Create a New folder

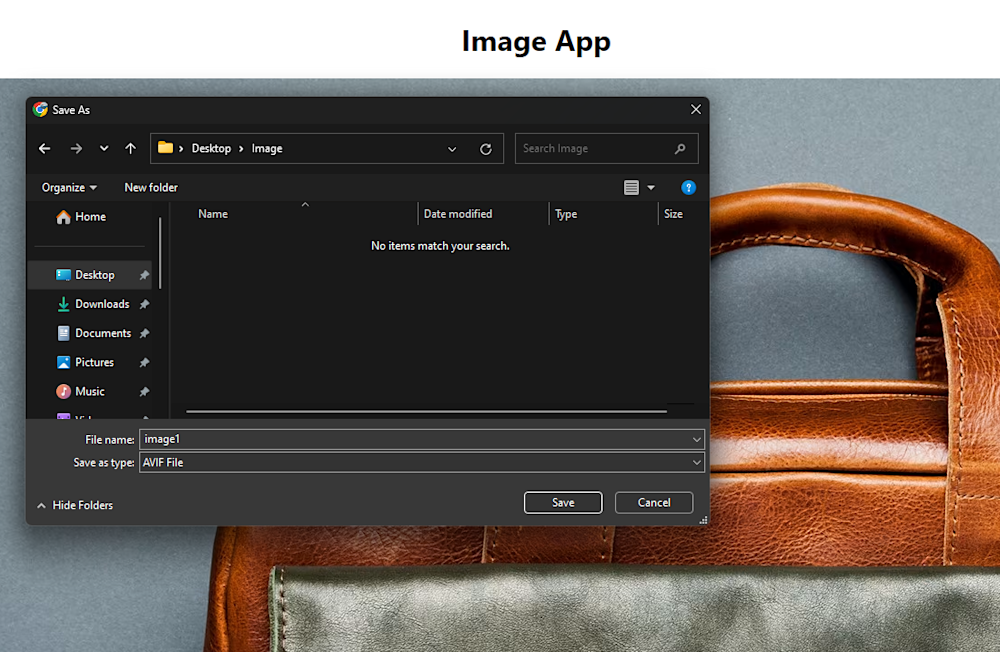[151, 188]
